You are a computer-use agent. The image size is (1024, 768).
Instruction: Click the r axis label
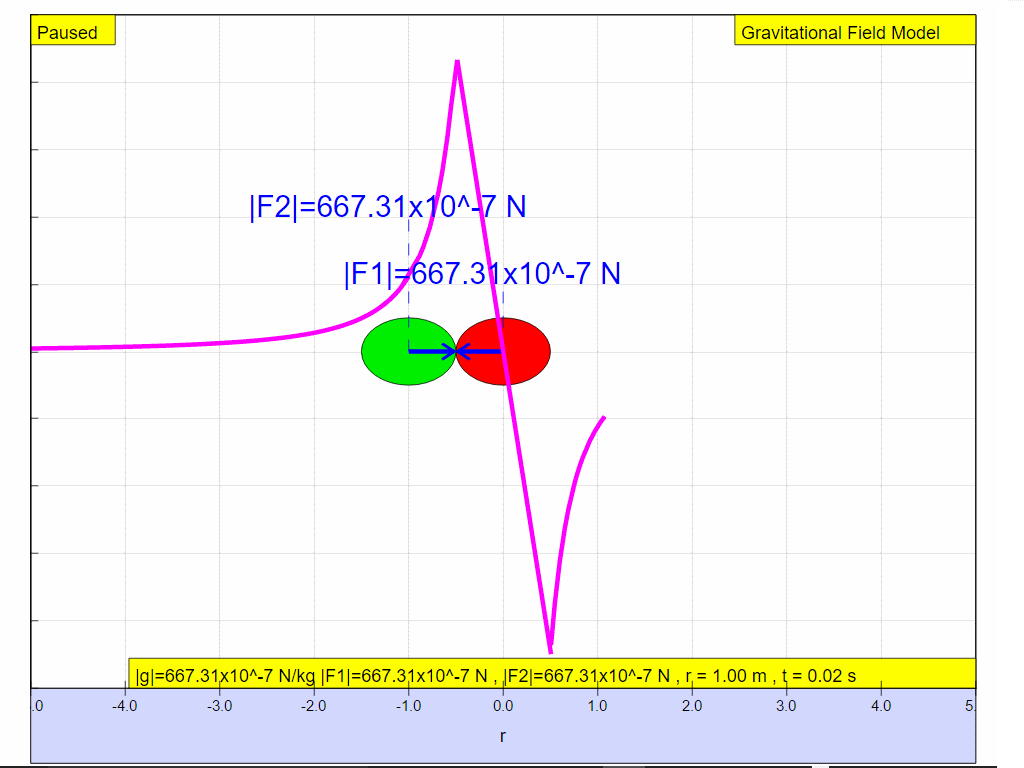(502, 737)
